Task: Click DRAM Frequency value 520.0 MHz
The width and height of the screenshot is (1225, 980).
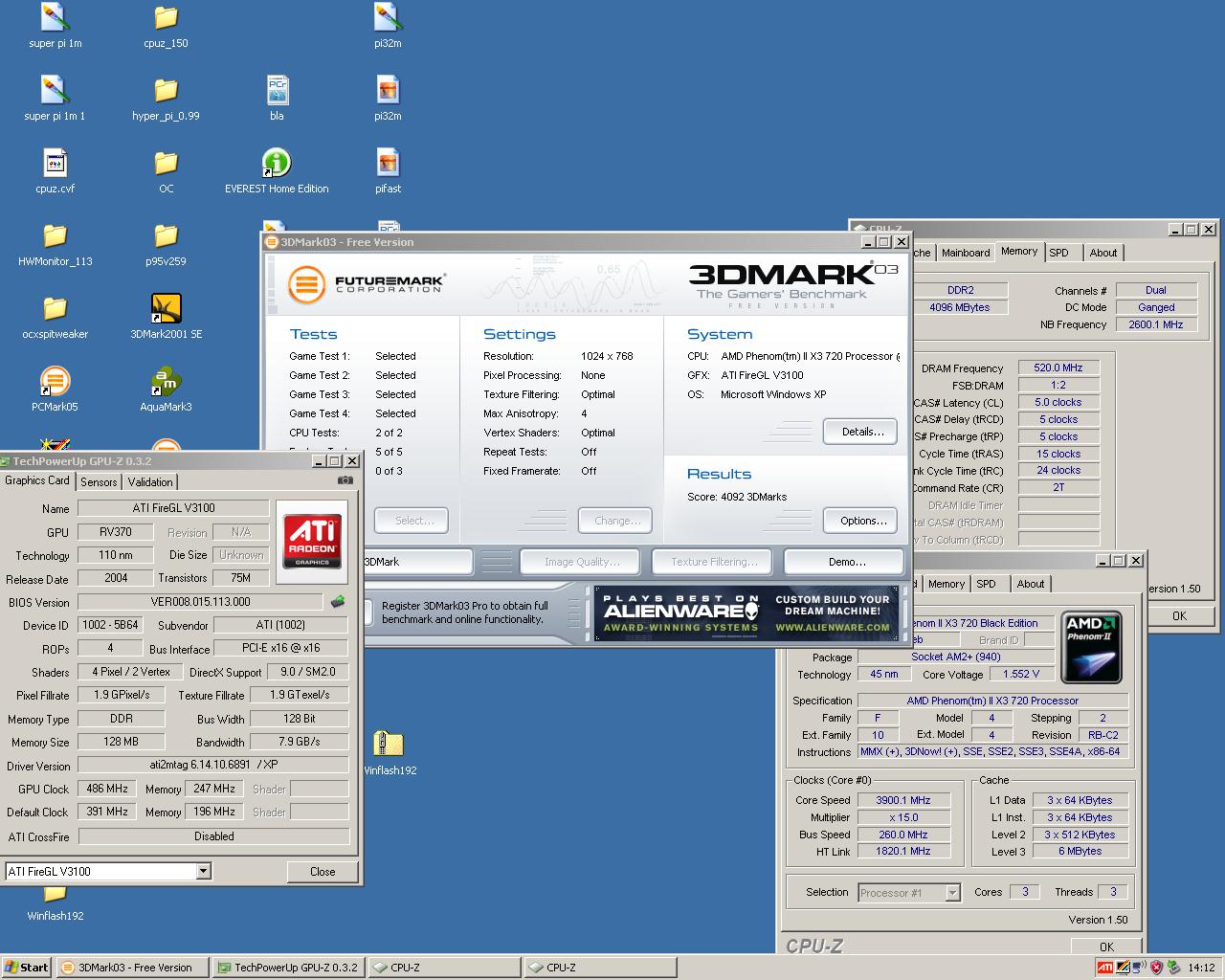Action: [x=1058, y=367]
